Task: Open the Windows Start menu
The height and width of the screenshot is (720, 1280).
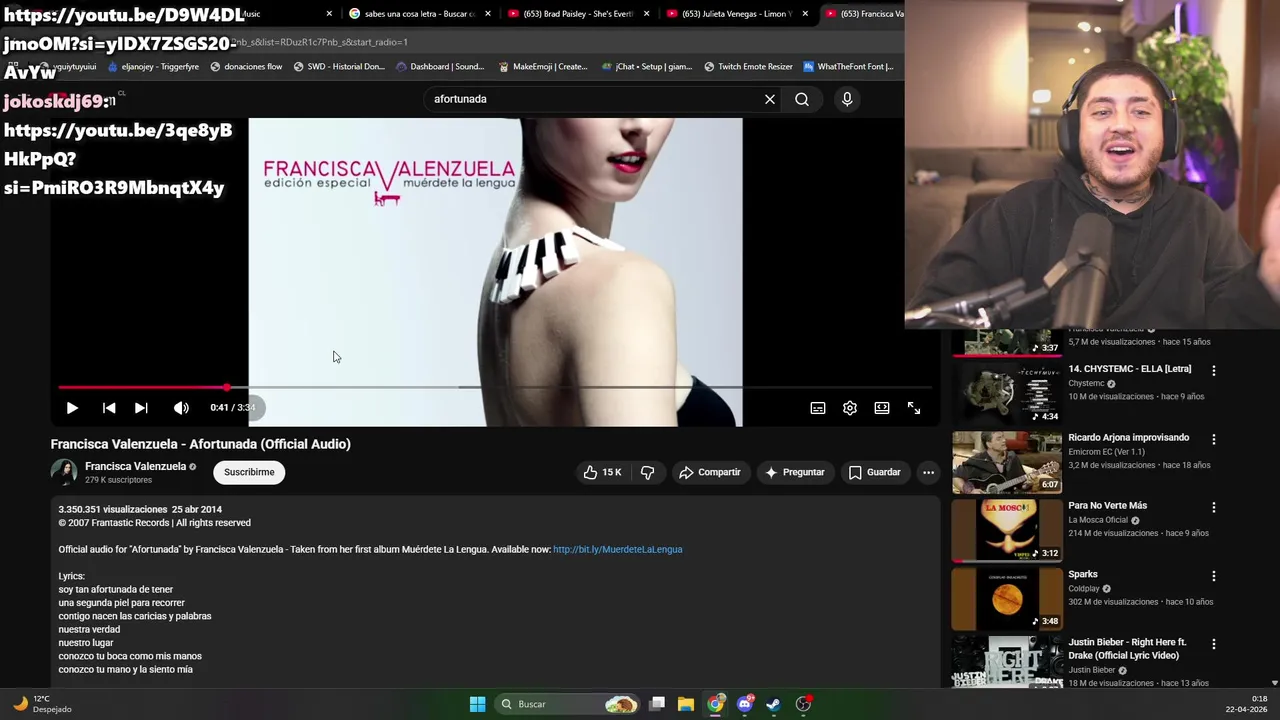Action: [477, 704]
